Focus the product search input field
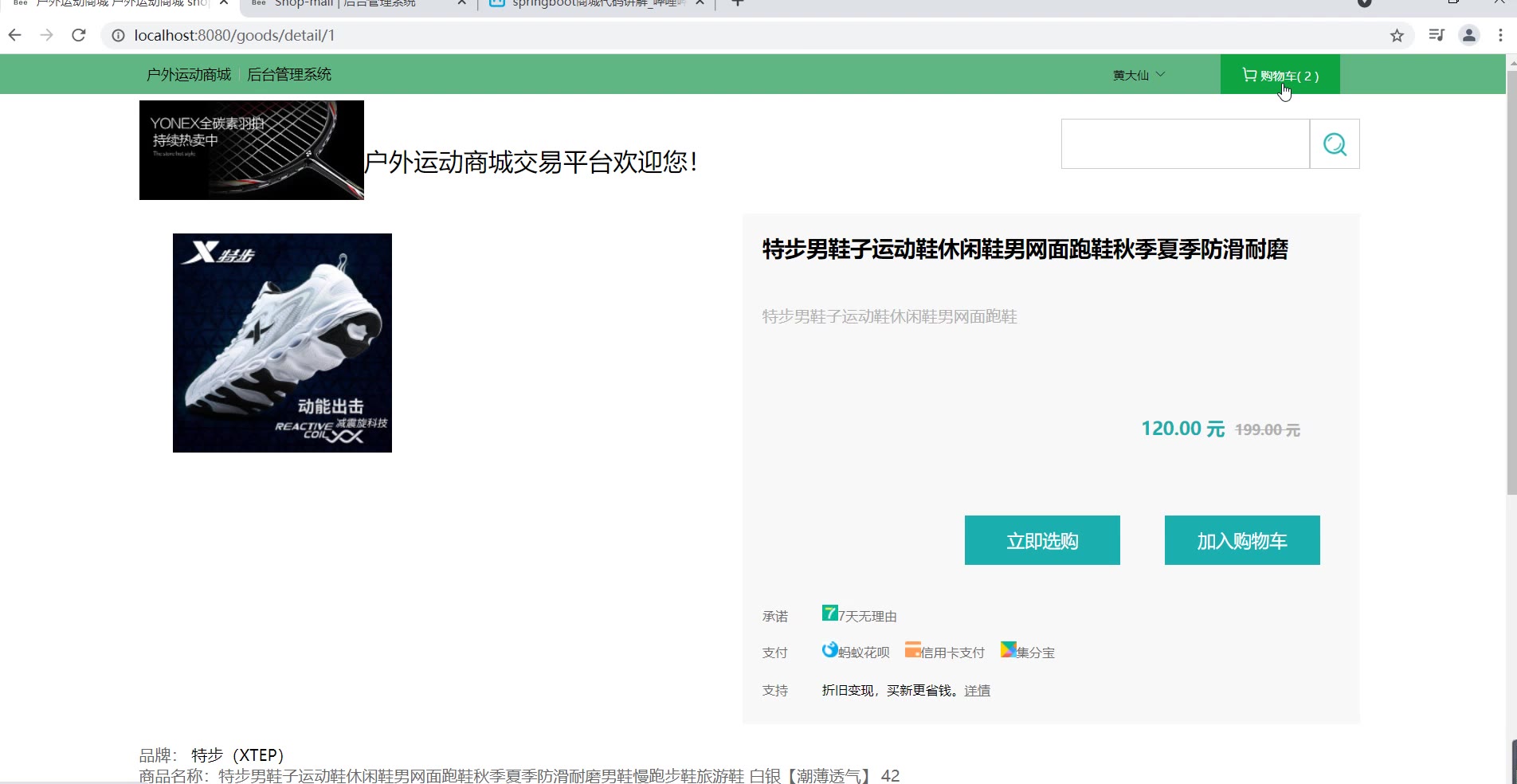1517x784 pixels. [1186, 144]
